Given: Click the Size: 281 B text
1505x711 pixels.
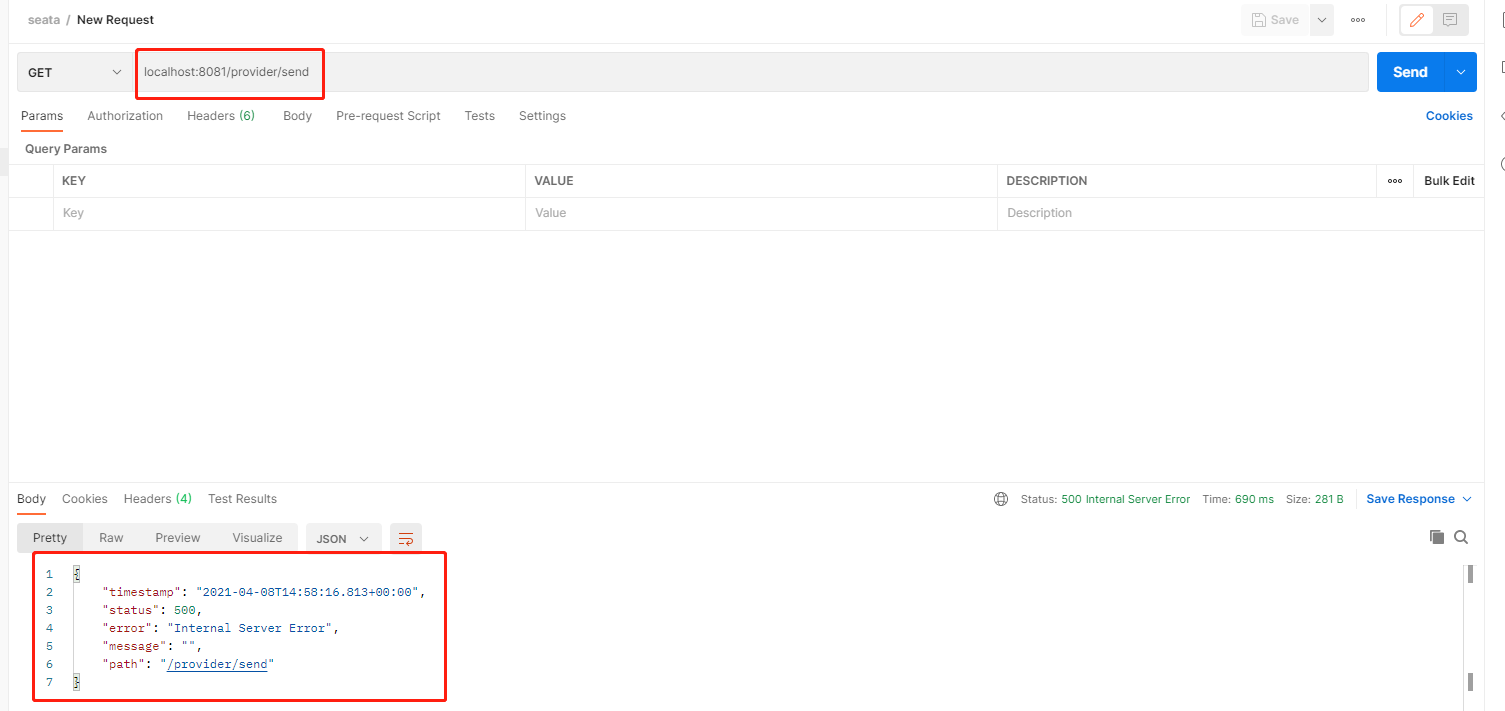Looking at the screenshot, I should 1315,499.
